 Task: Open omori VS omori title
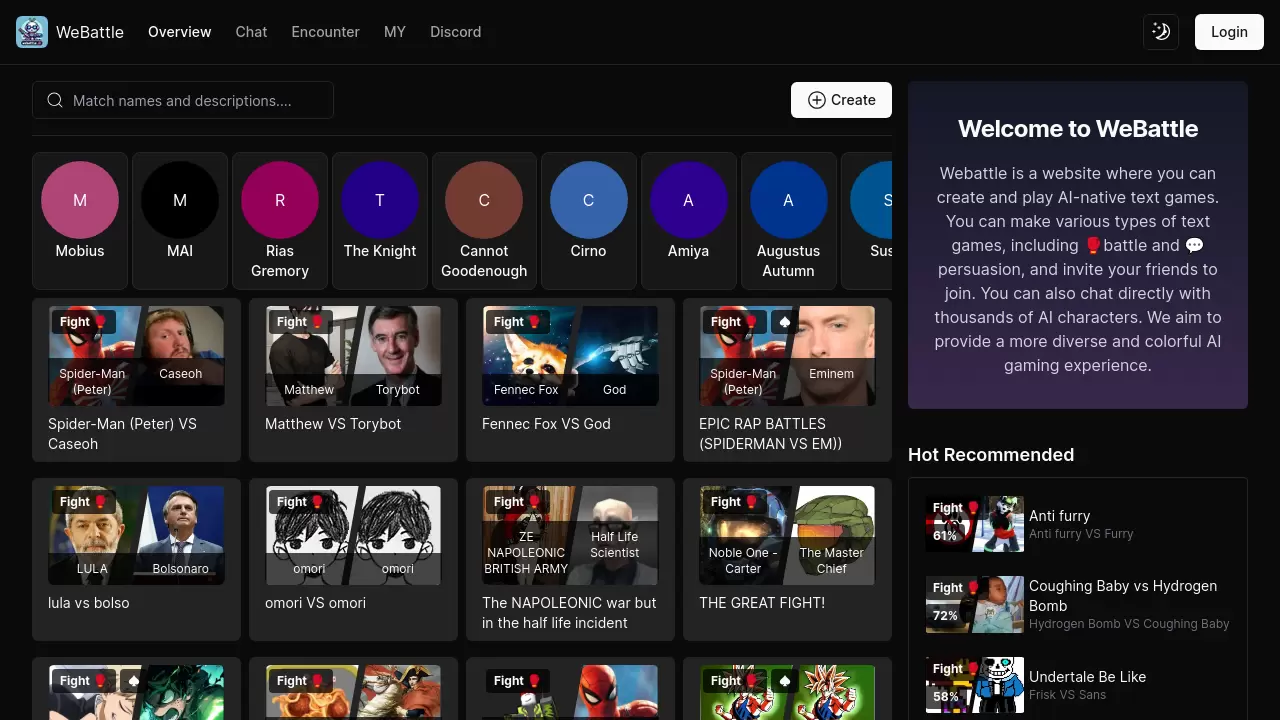(315, 603)
